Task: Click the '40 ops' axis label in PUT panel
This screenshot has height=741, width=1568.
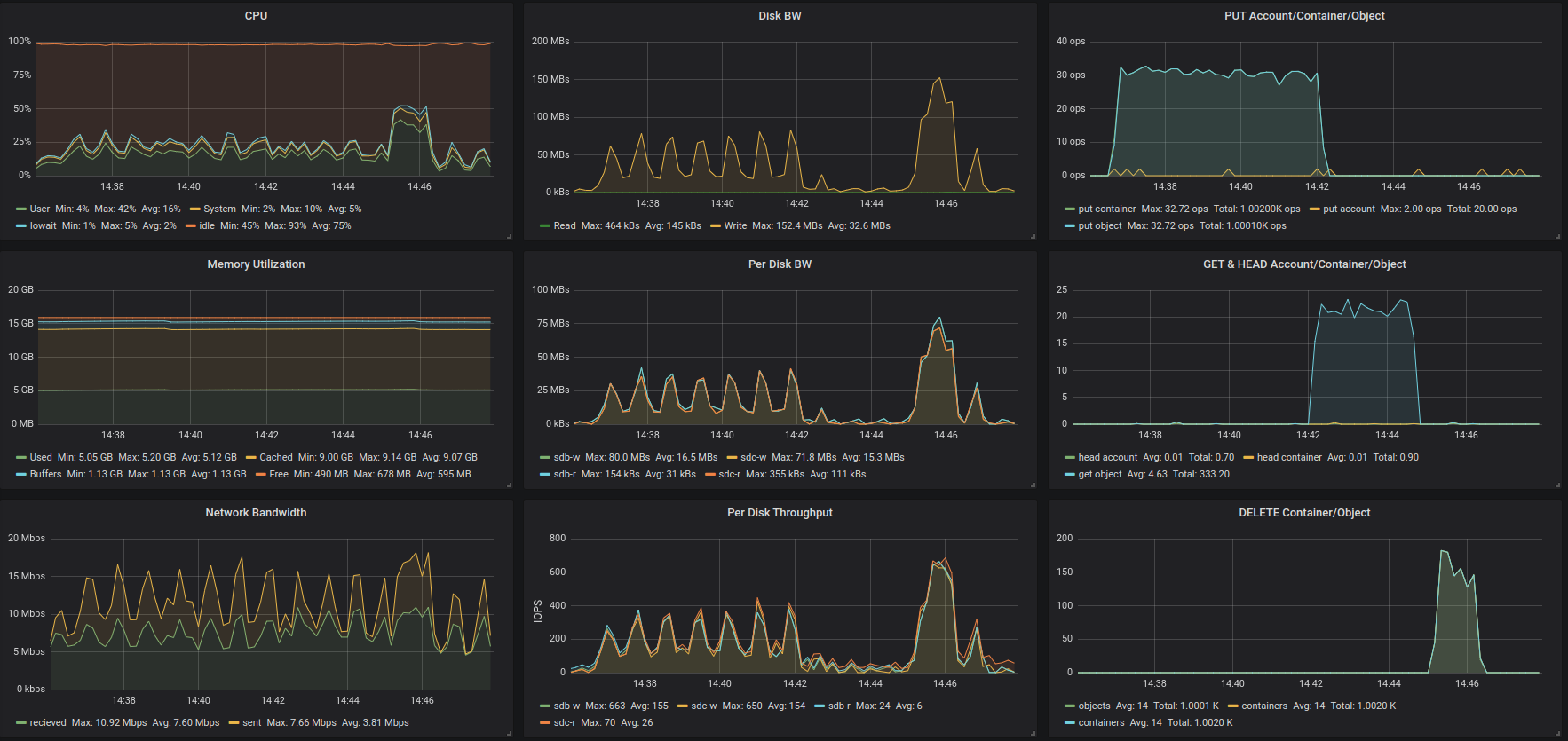Action: point(1071,42)
